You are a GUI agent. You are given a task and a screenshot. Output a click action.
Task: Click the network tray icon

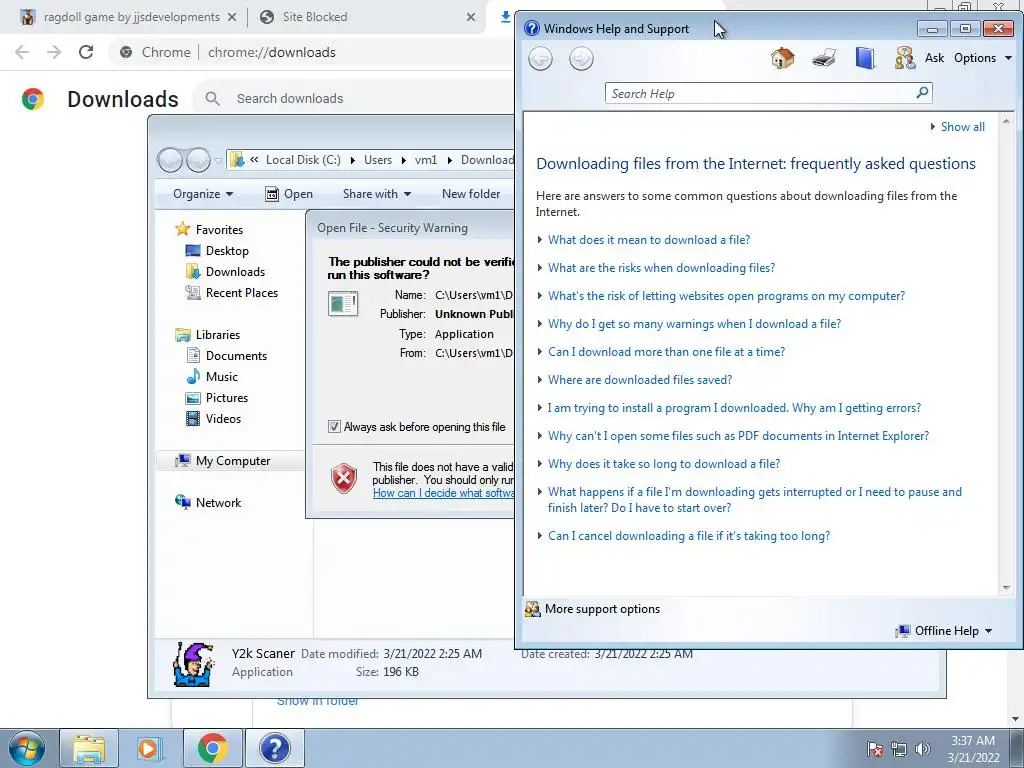point(899,749)
